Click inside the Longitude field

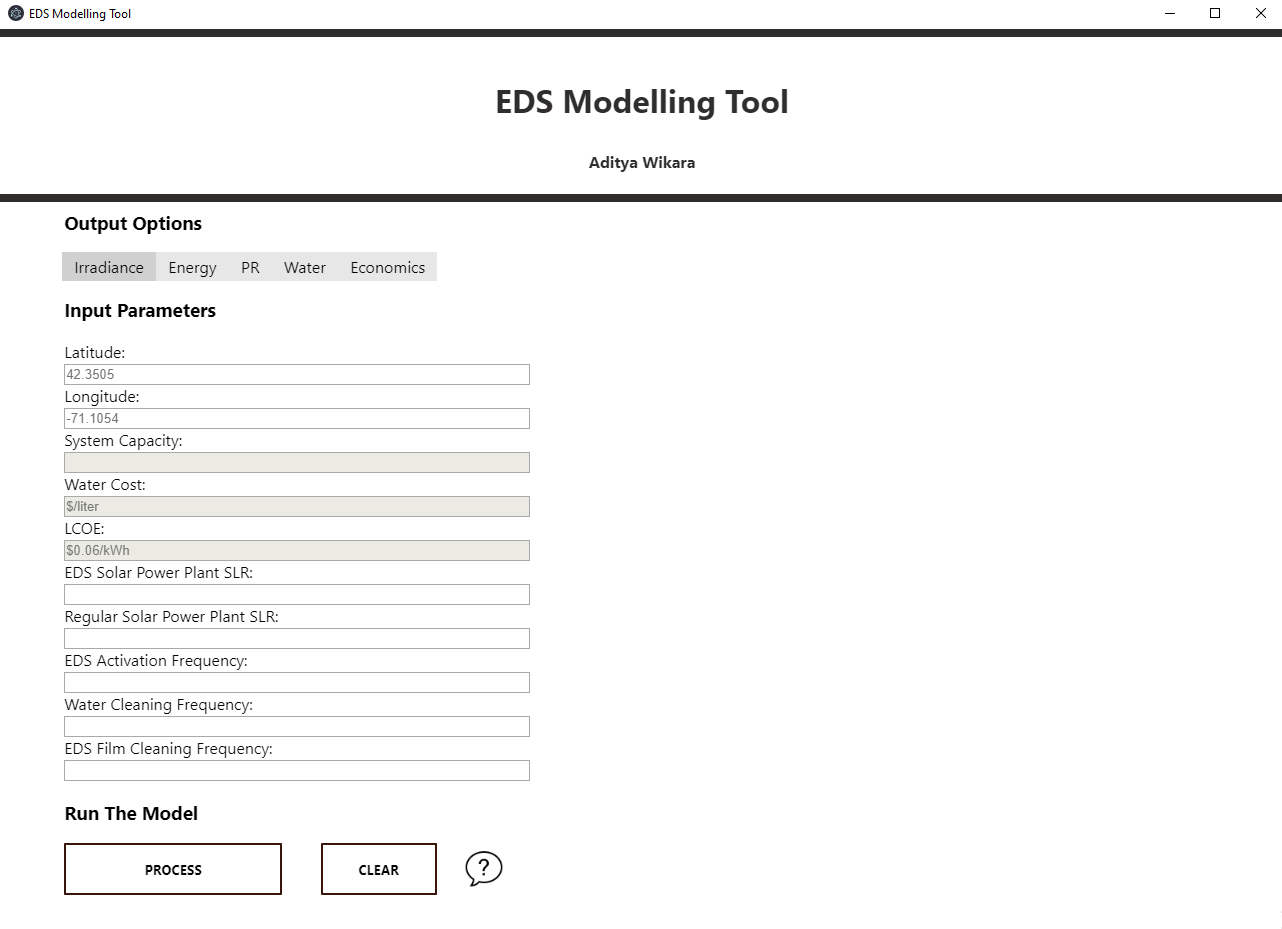pyautogui.click(x=296, y=418)
